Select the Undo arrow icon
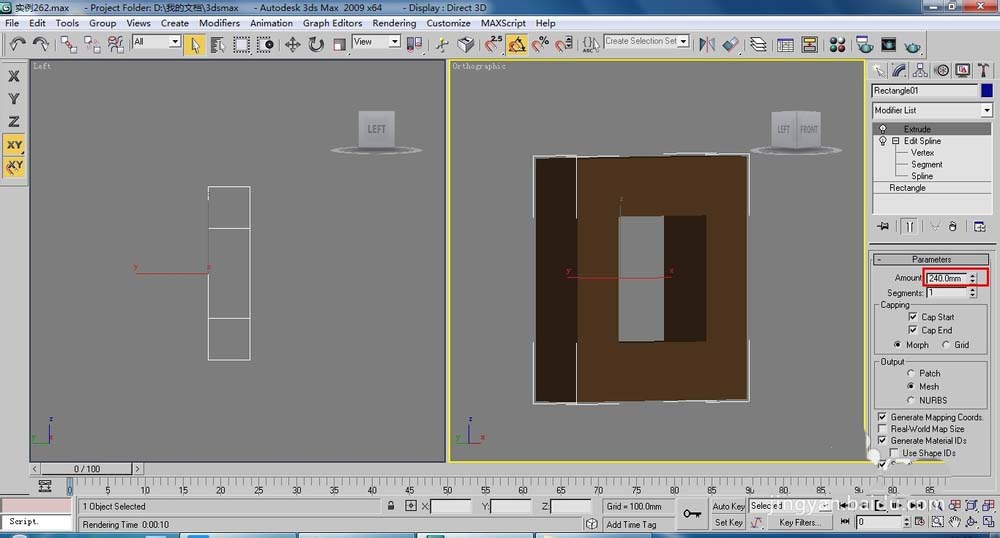The height and width of the screenshot is (538, 1000). 17,44
